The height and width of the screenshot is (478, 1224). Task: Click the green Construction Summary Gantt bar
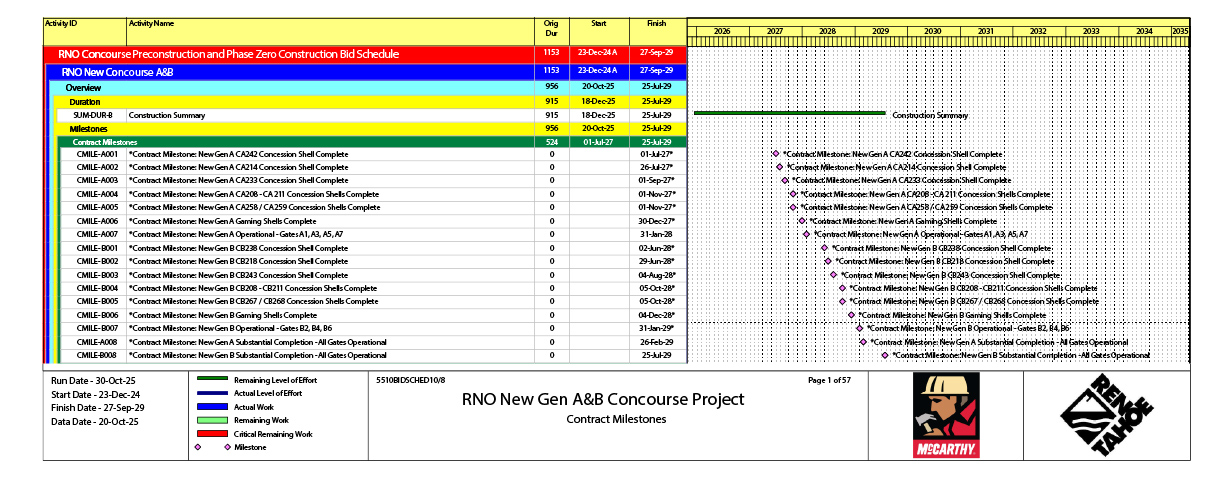tap(789, 113)
